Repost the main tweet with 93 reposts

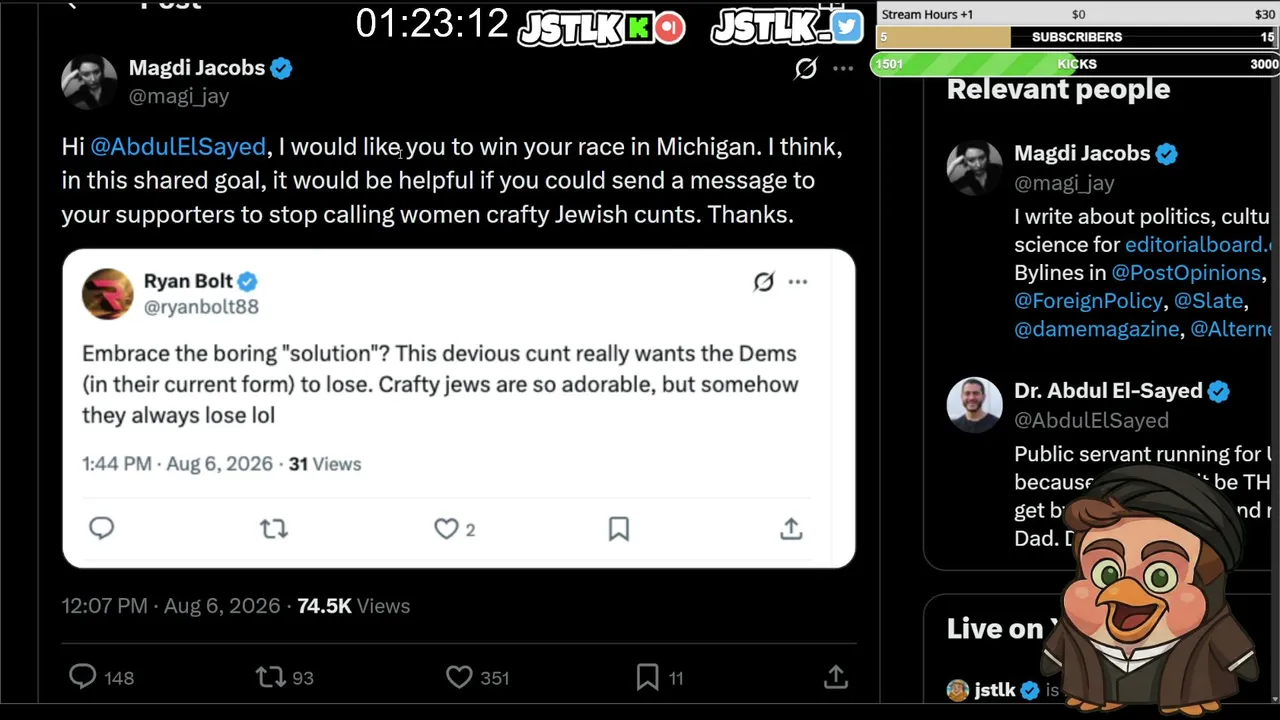[x=271, y=677]
